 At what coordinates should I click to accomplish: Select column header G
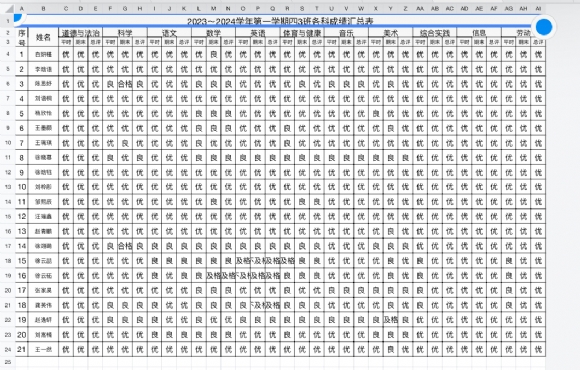[125, 9]
